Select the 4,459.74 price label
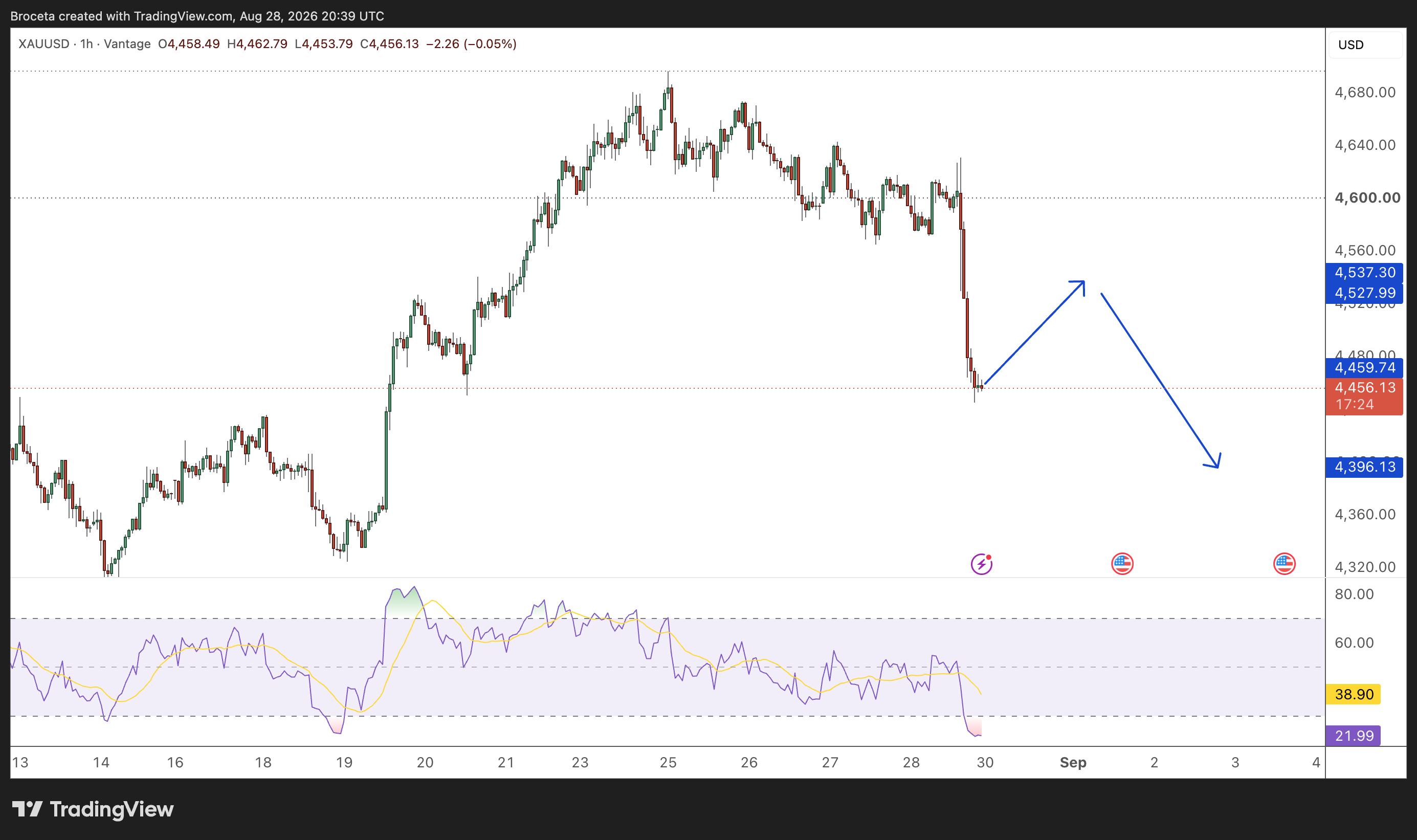 click(1364, 367)
